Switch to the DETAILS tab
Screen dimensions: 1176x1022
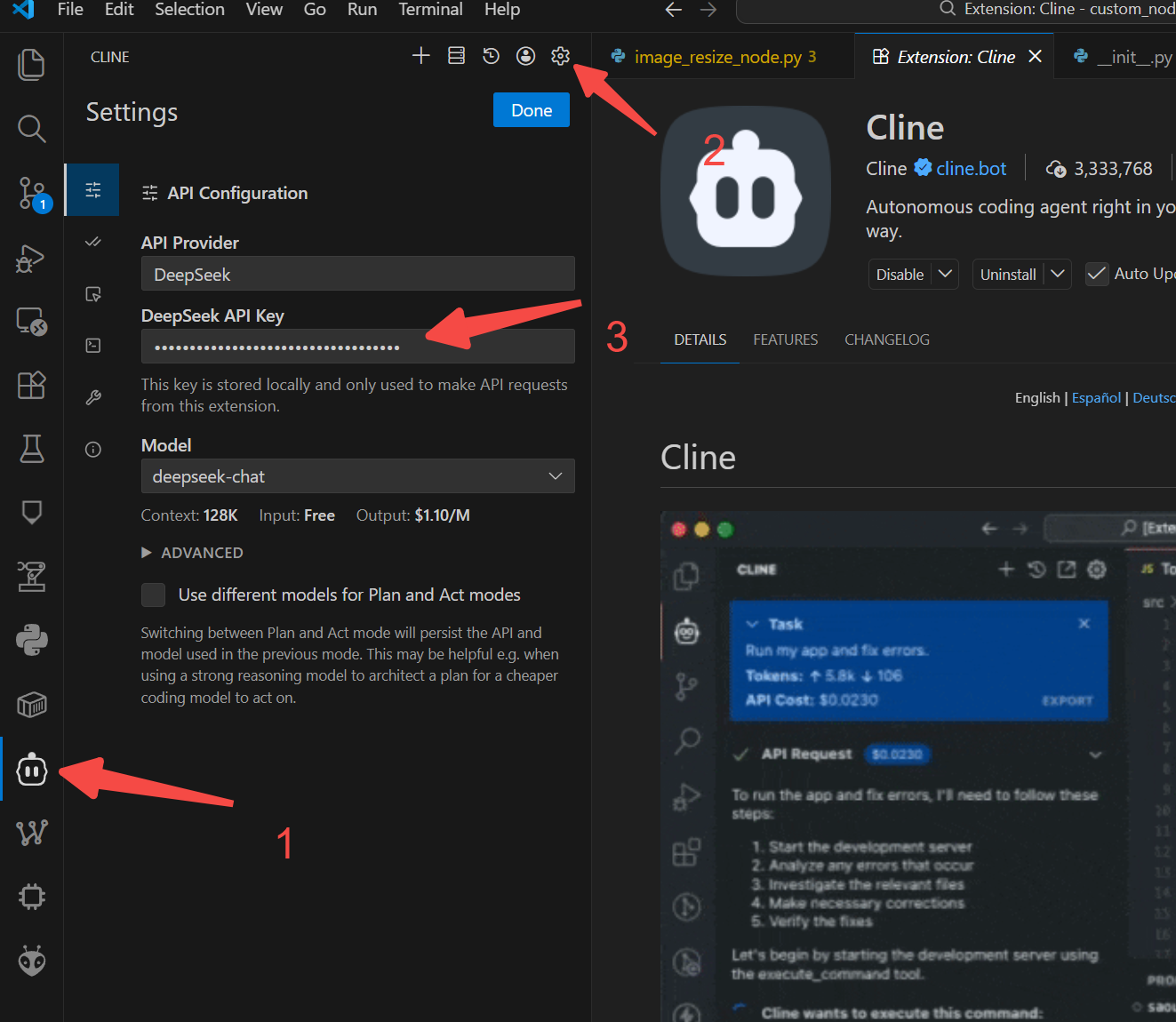tap(700, 339)
